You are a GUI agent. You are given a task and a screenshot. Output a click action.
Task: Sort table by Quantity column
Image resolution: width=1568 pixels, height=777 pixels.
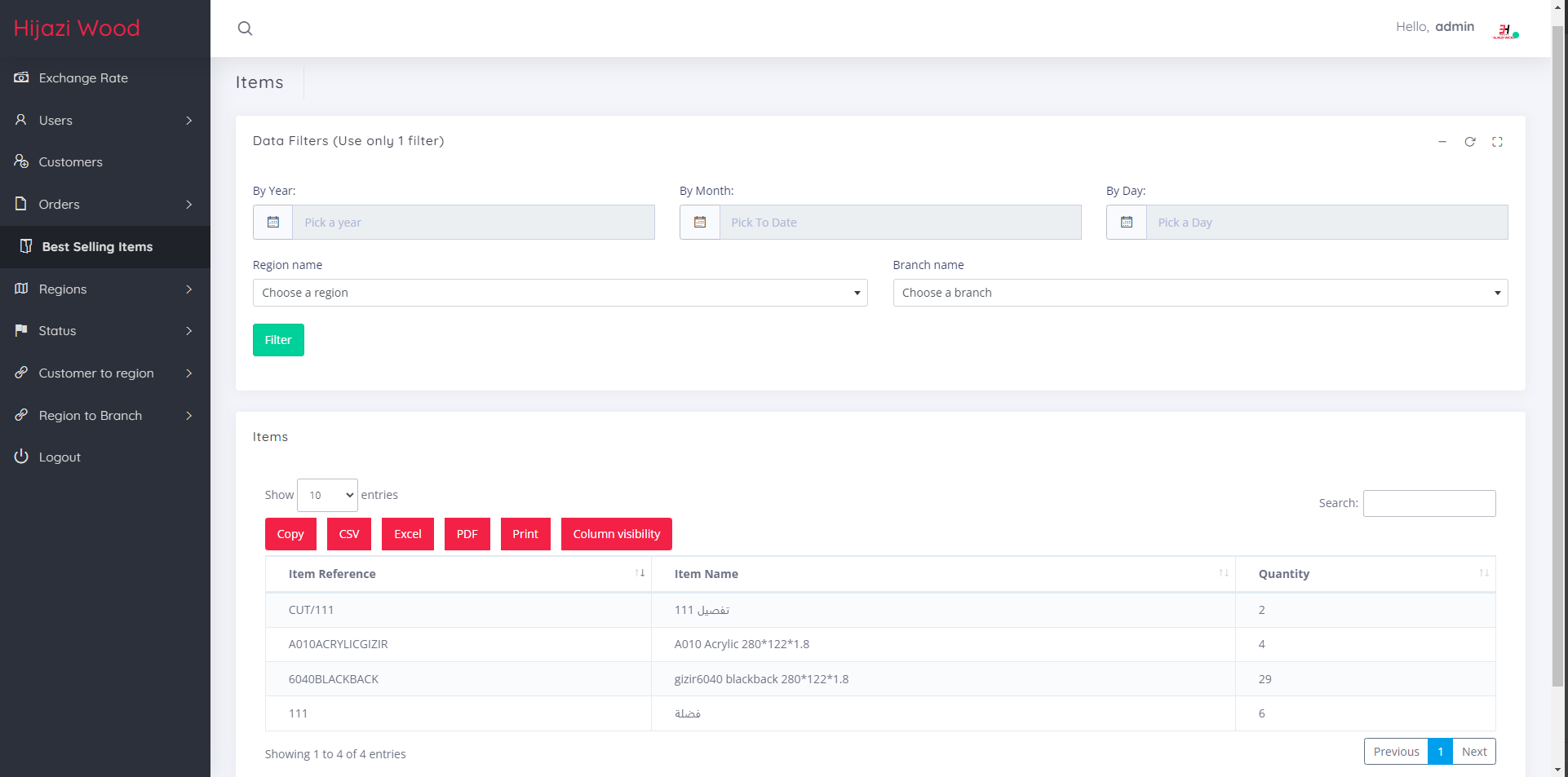1364,574
